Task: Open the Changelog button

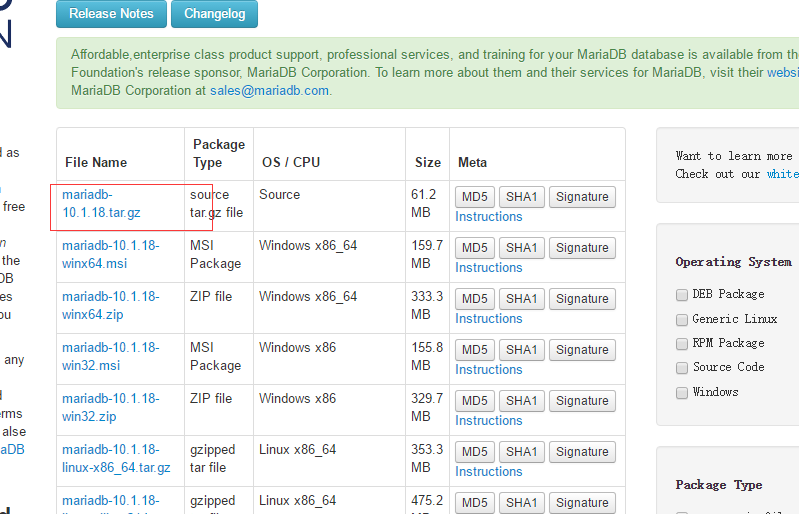Action: (x=215, y=14)
